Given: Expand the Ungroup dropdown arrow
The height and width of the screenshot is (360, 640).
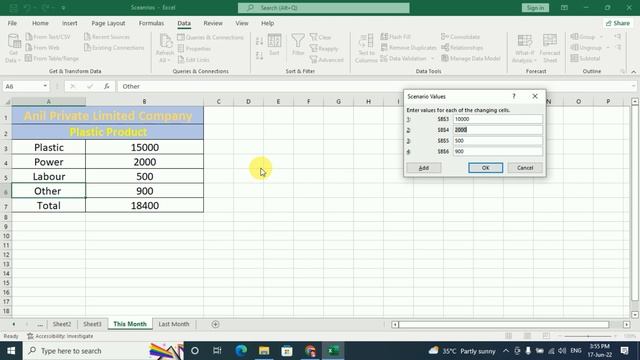Looking at the screenshot, I should [607, 48].
